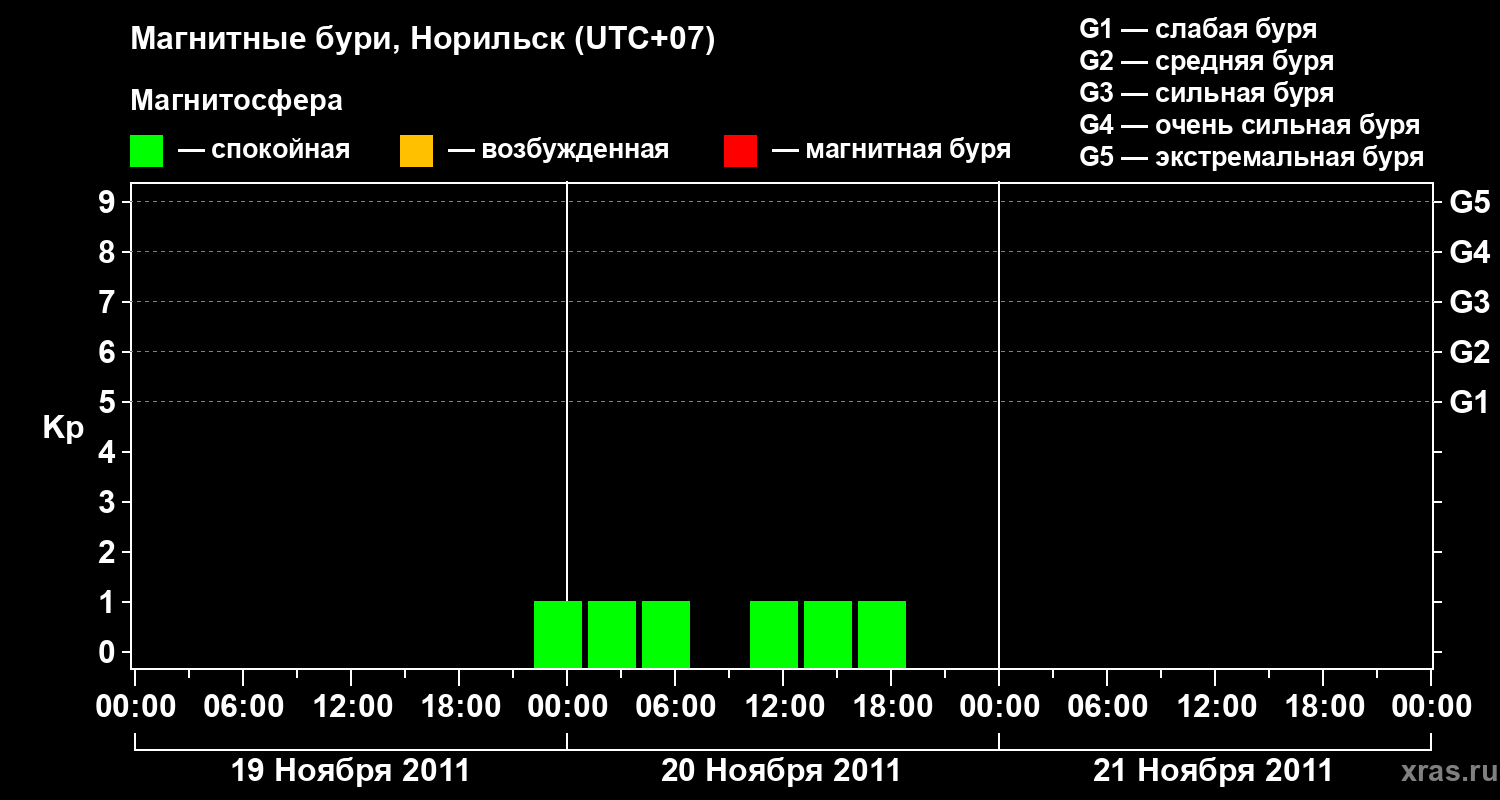Click the green bar ending at 18:00 on 20 November
1500x800 pixels.
(882, 634)
